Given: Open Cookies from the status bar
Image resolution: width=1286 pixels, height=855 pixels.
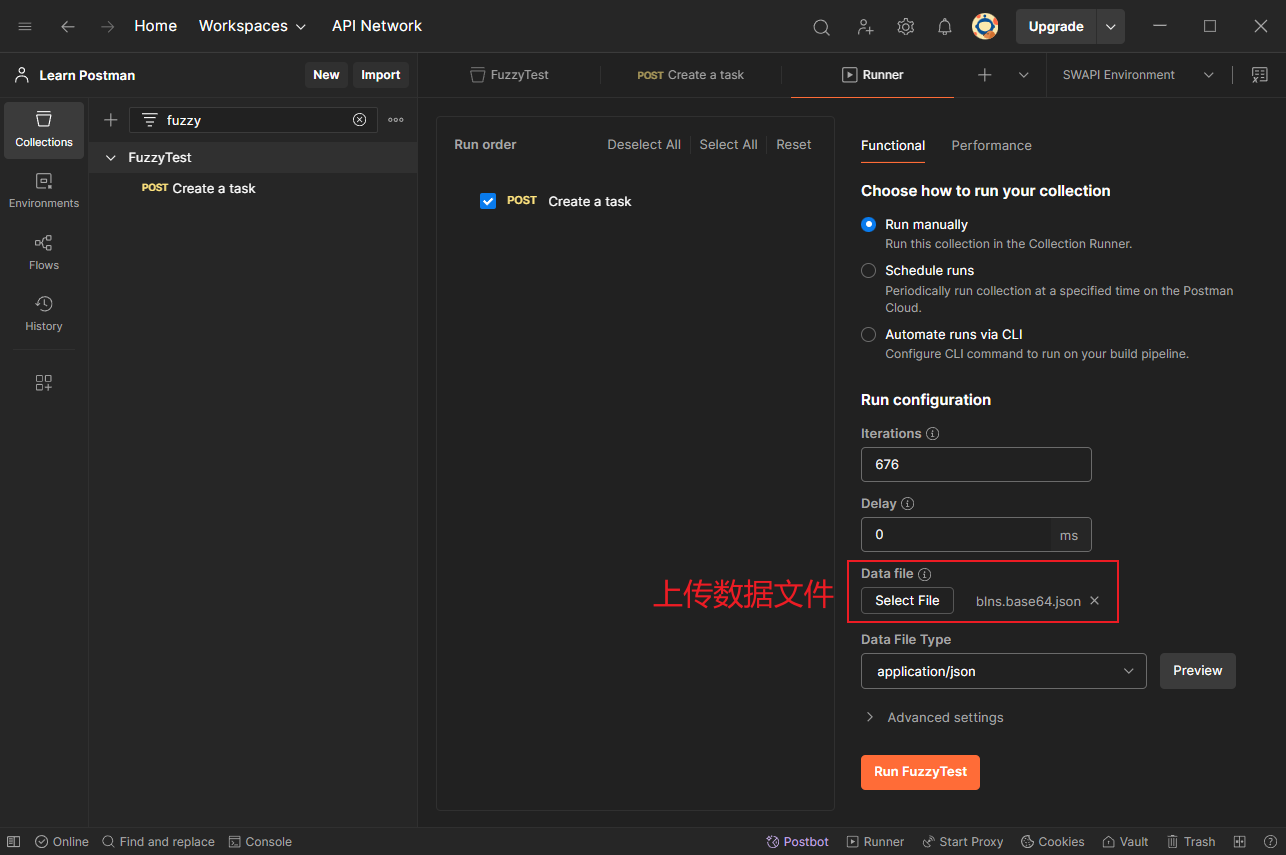Looking at the screenshot, I should [x=1051, y=842].
